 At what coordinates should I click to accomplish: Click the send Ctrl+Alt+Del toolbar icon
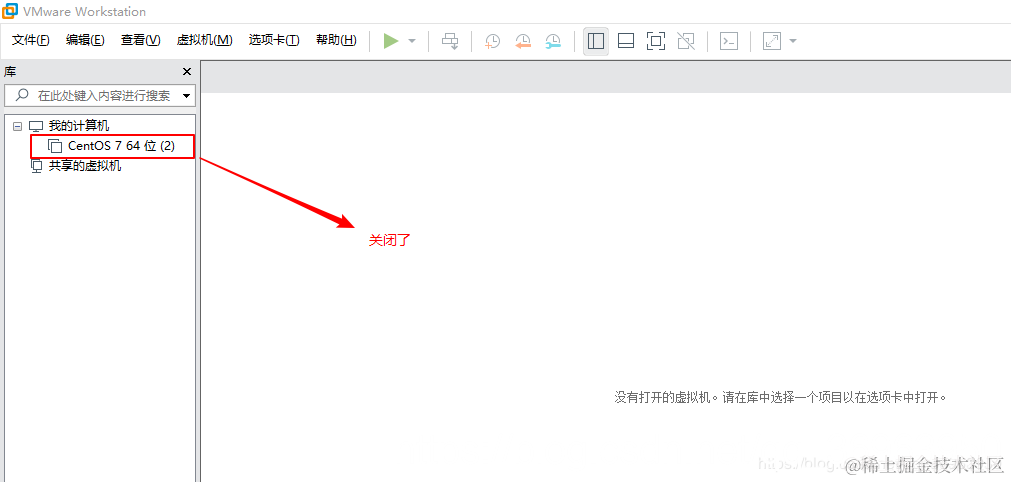450,41
